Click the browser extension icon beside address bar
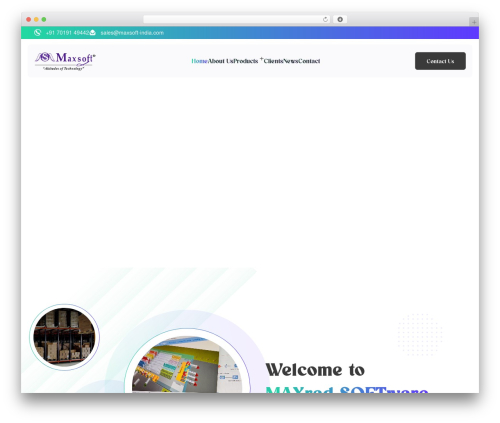Image resolution: width=500 pixels, height=423 pixels. [x=340, y=19]
